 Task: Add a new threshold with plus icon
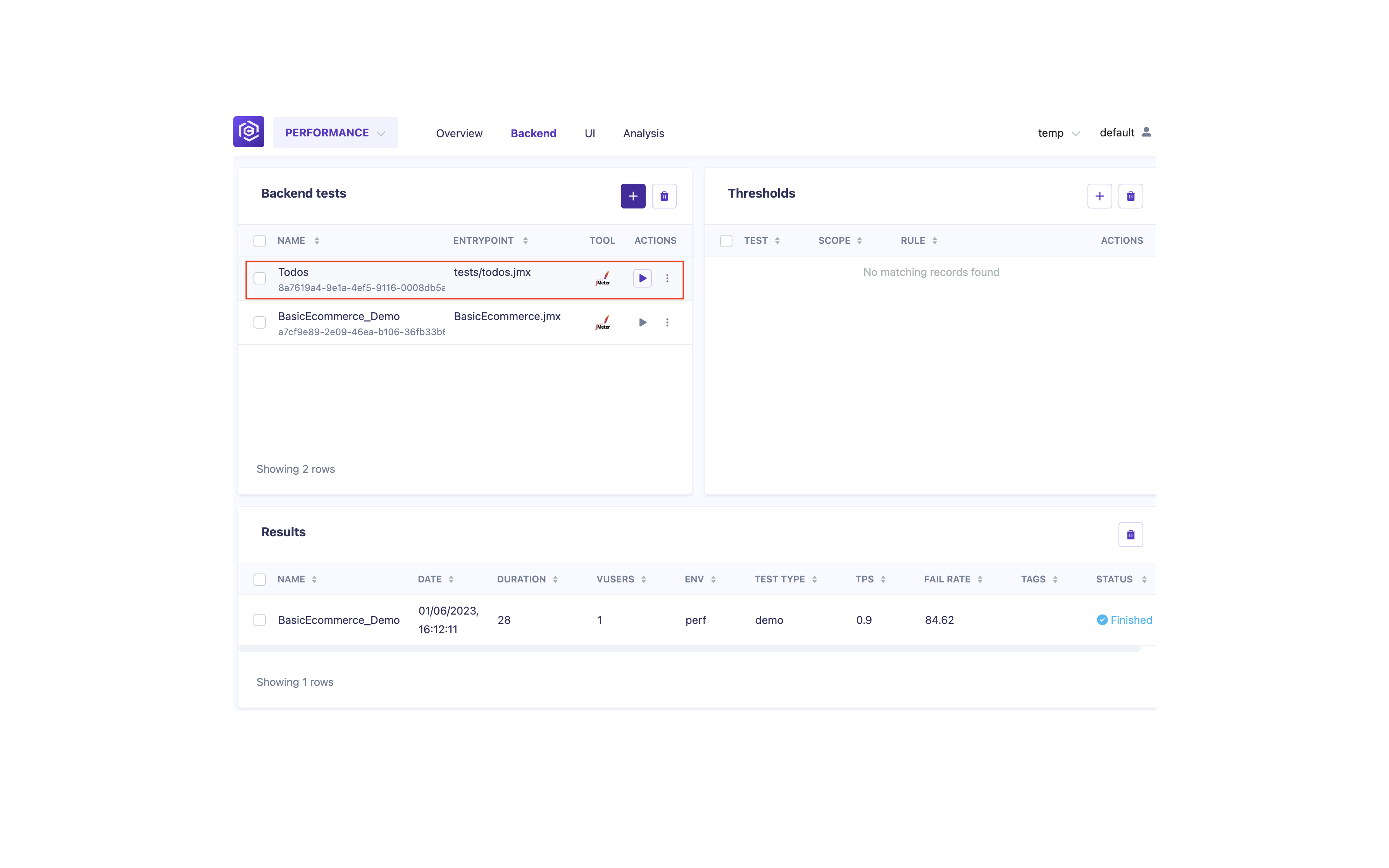pos(1100,196)
